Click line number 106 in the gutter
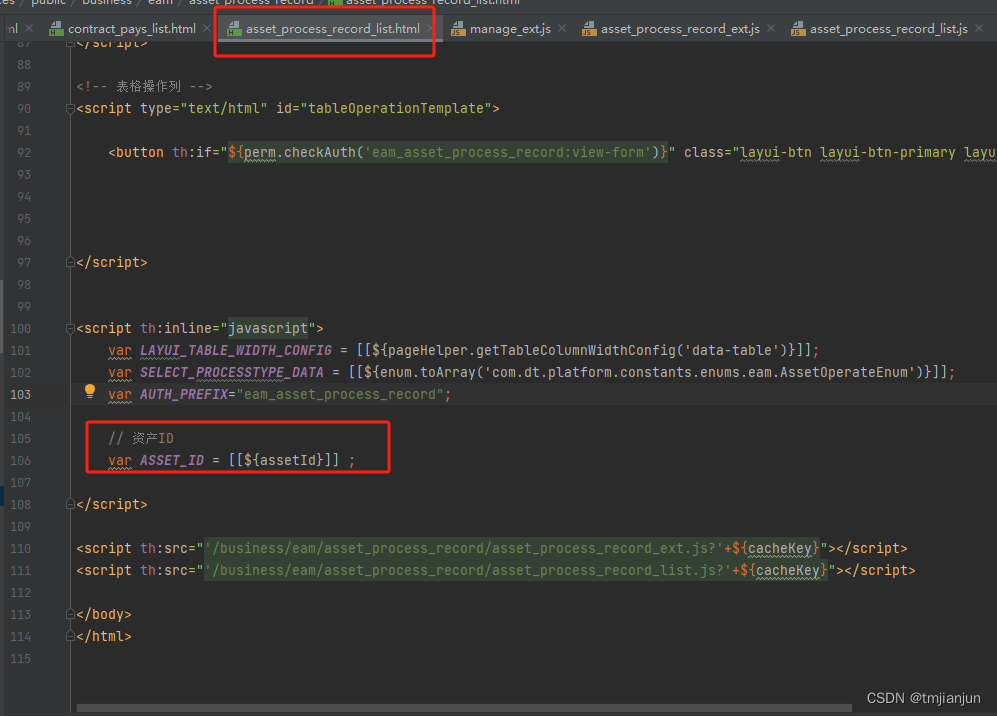The image size is (997, 716). [20, 460]
